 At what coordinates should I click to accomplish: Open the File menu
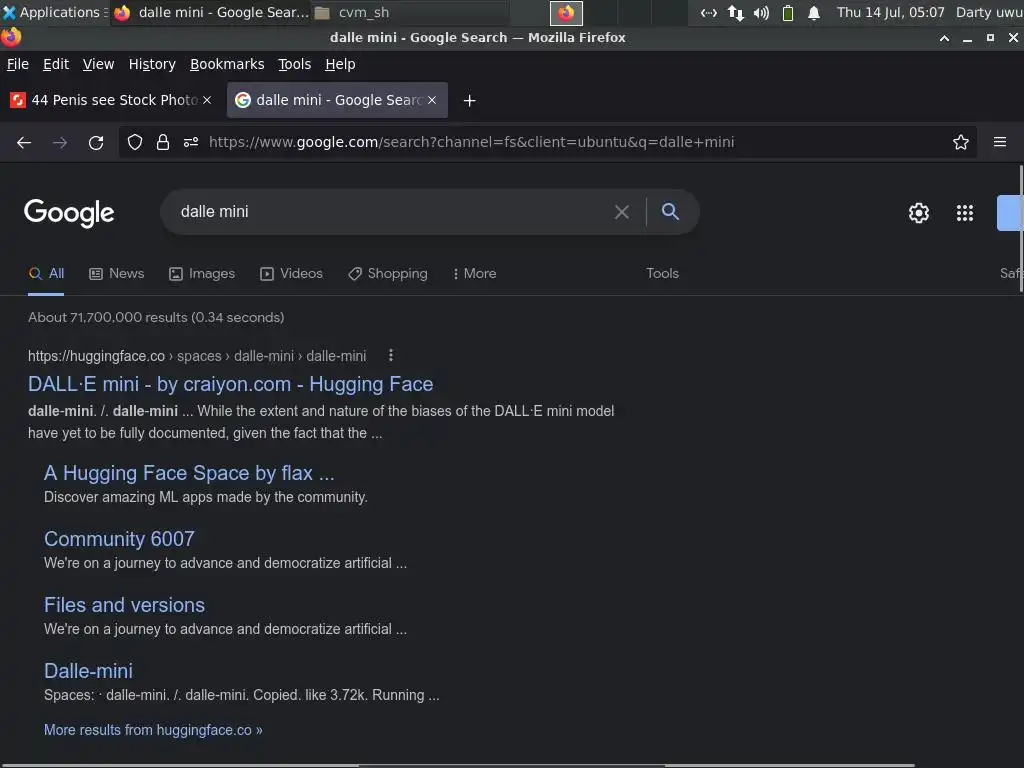(18, 64)
